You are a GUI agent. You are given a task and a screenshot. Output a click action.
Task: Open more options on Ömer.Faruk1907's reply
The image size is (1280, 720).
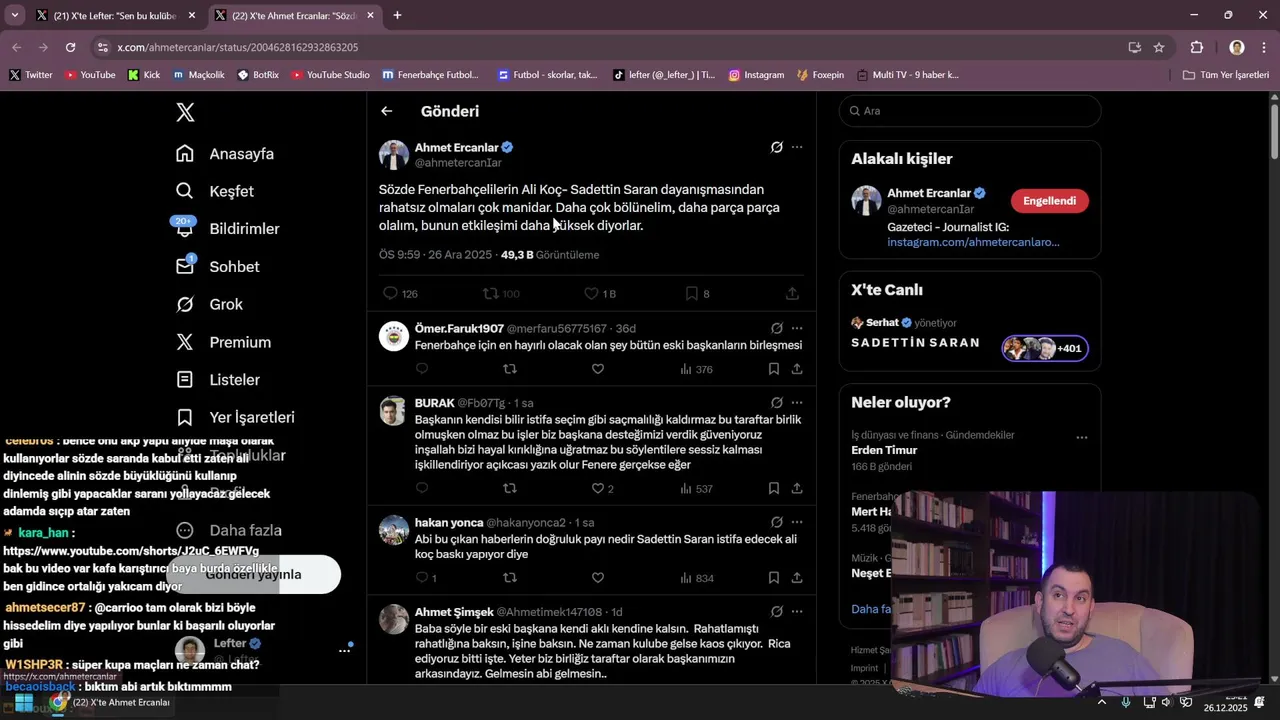tap(797, 328)
